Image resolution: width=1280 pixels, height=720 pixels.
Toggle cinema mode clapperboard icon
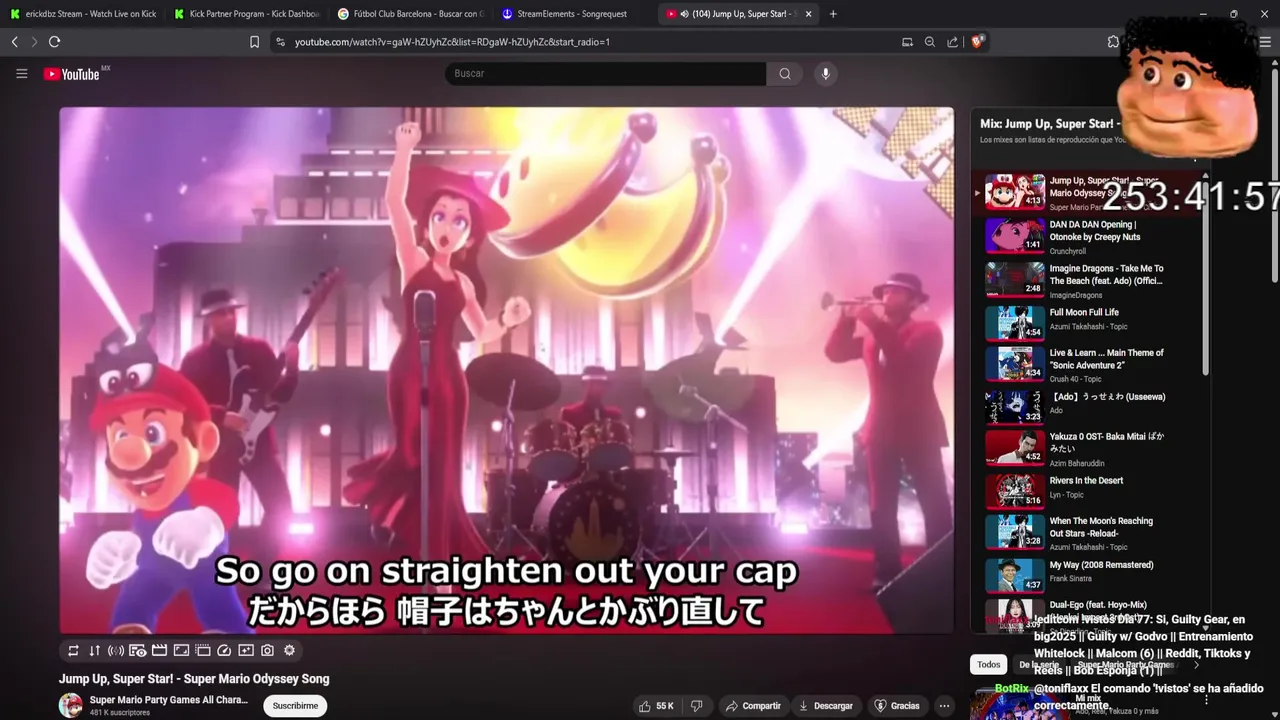click(159, 650)
